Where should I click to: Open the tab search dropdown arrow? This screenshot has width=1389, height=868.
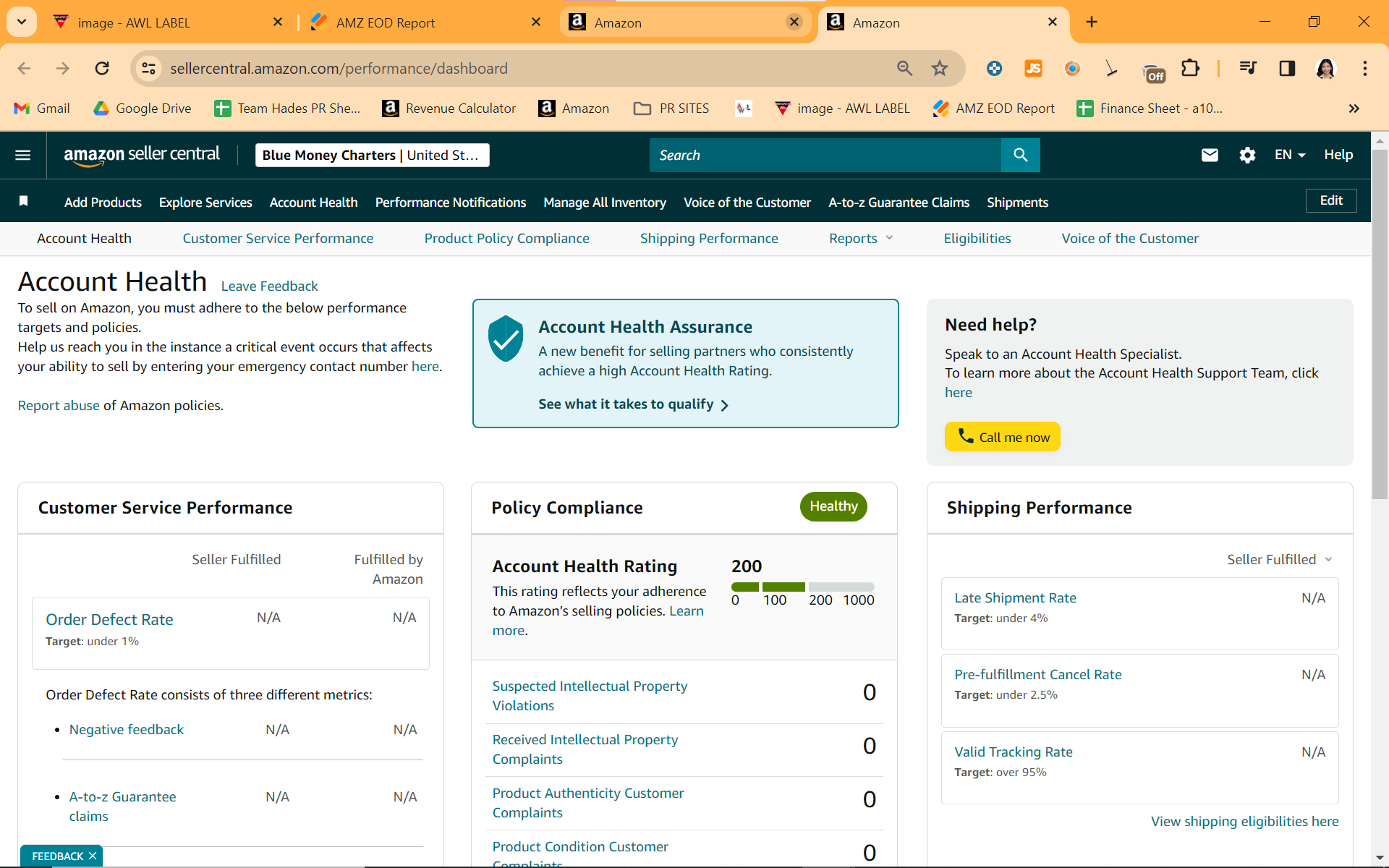point(22,22)
